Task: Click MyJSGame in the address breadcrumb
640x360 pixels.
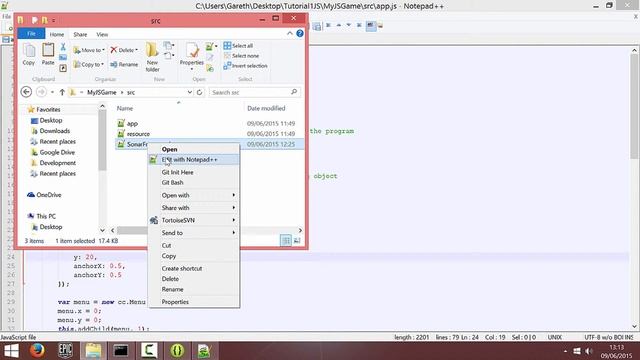Action: (x=102, y=92)
